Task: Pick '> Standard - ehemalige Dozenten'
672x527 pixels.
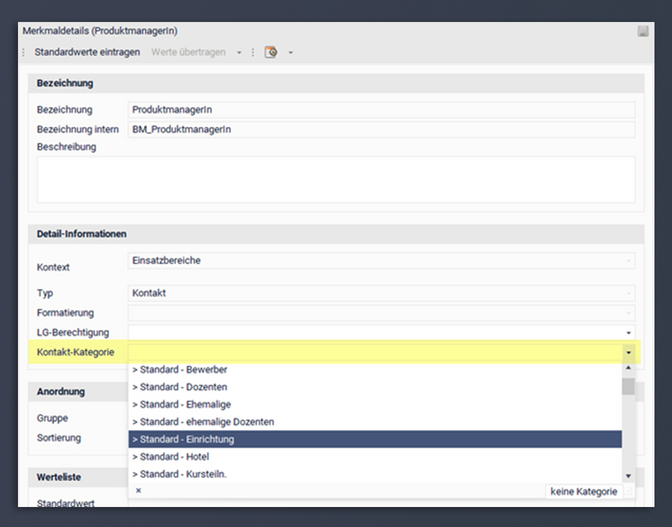Action: tap(374, 422)
